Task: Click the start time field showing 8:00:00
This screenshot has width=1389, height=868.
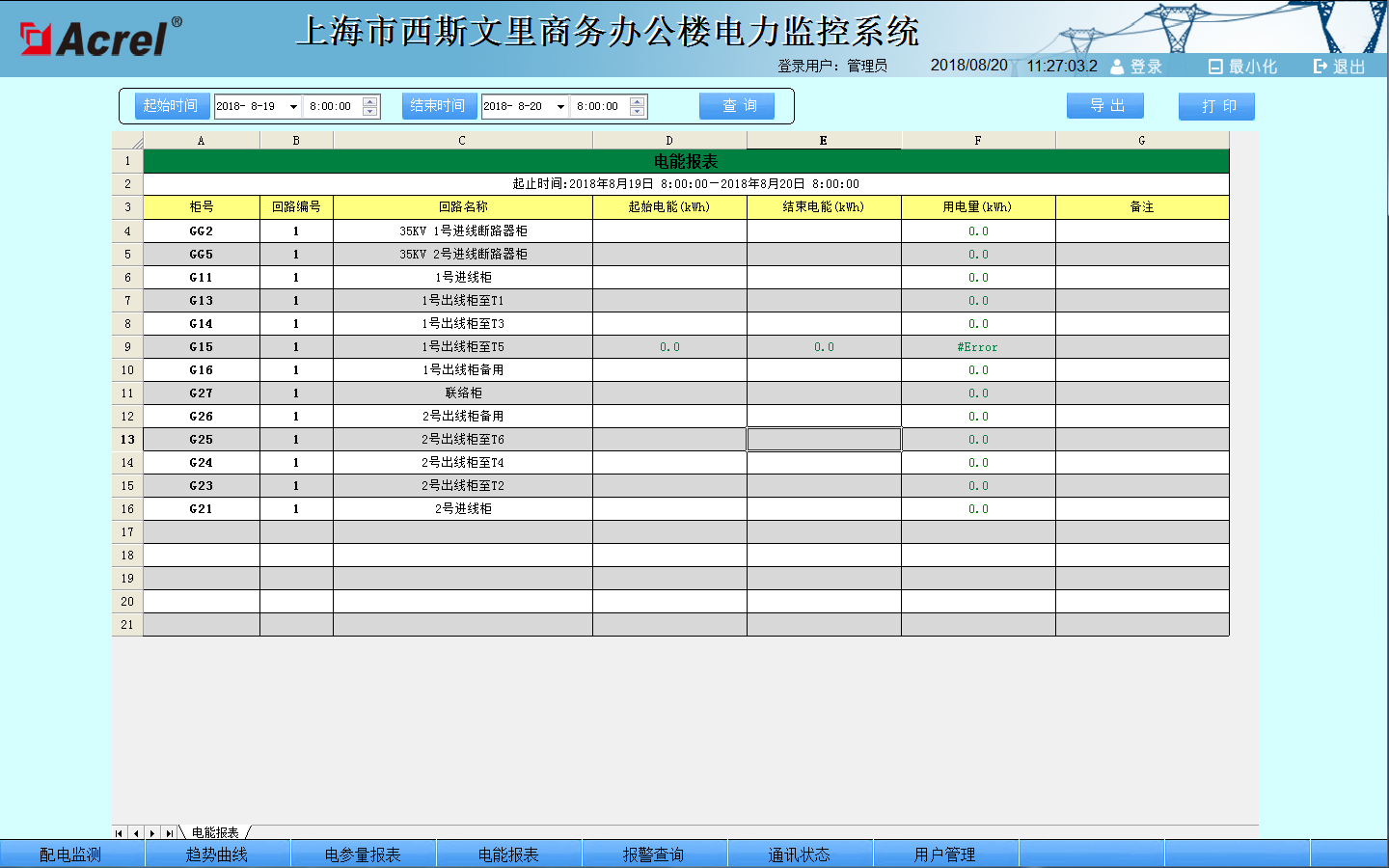Action: coord(331,107)
